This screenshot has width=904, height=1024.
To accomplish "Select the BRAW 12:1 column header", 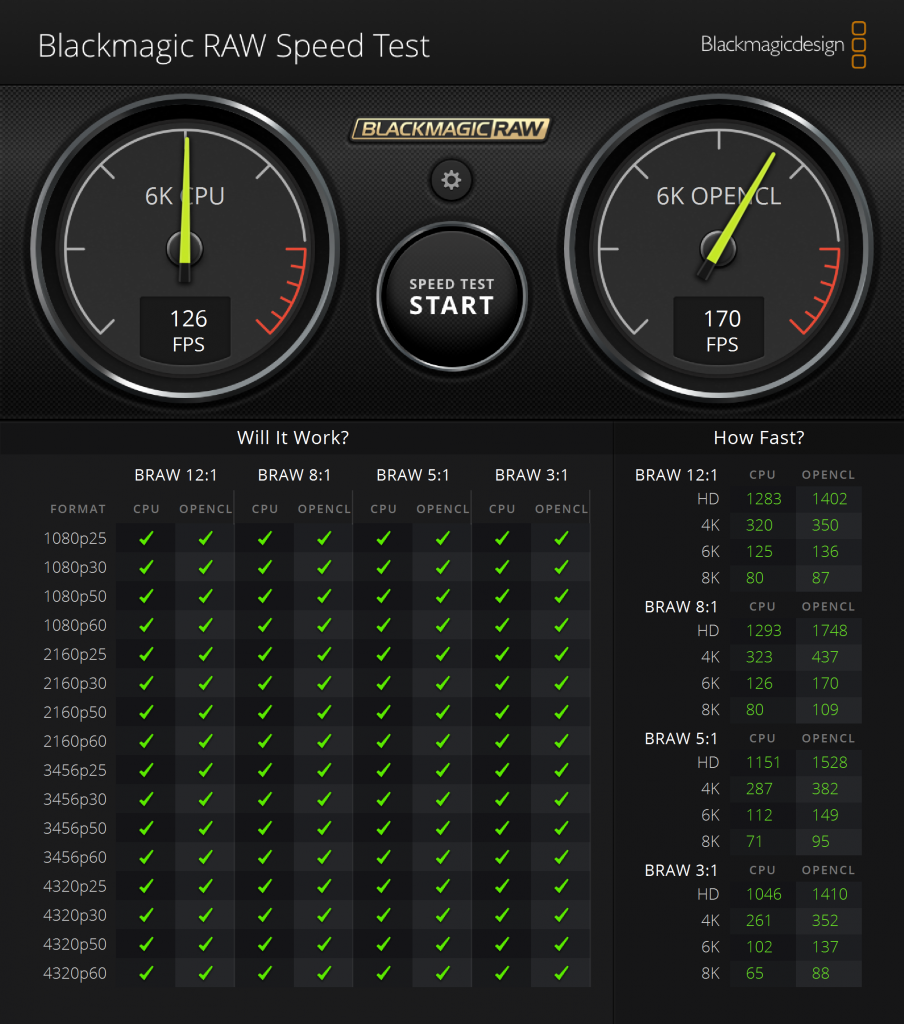I will (175, 475).
